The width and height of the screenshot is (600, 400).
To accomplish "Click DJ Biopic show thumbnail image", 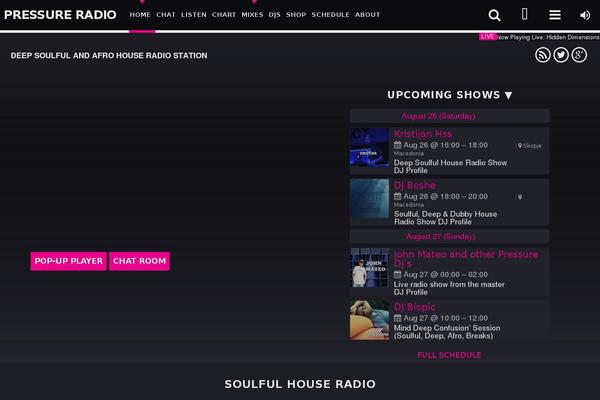I will 369,320.
